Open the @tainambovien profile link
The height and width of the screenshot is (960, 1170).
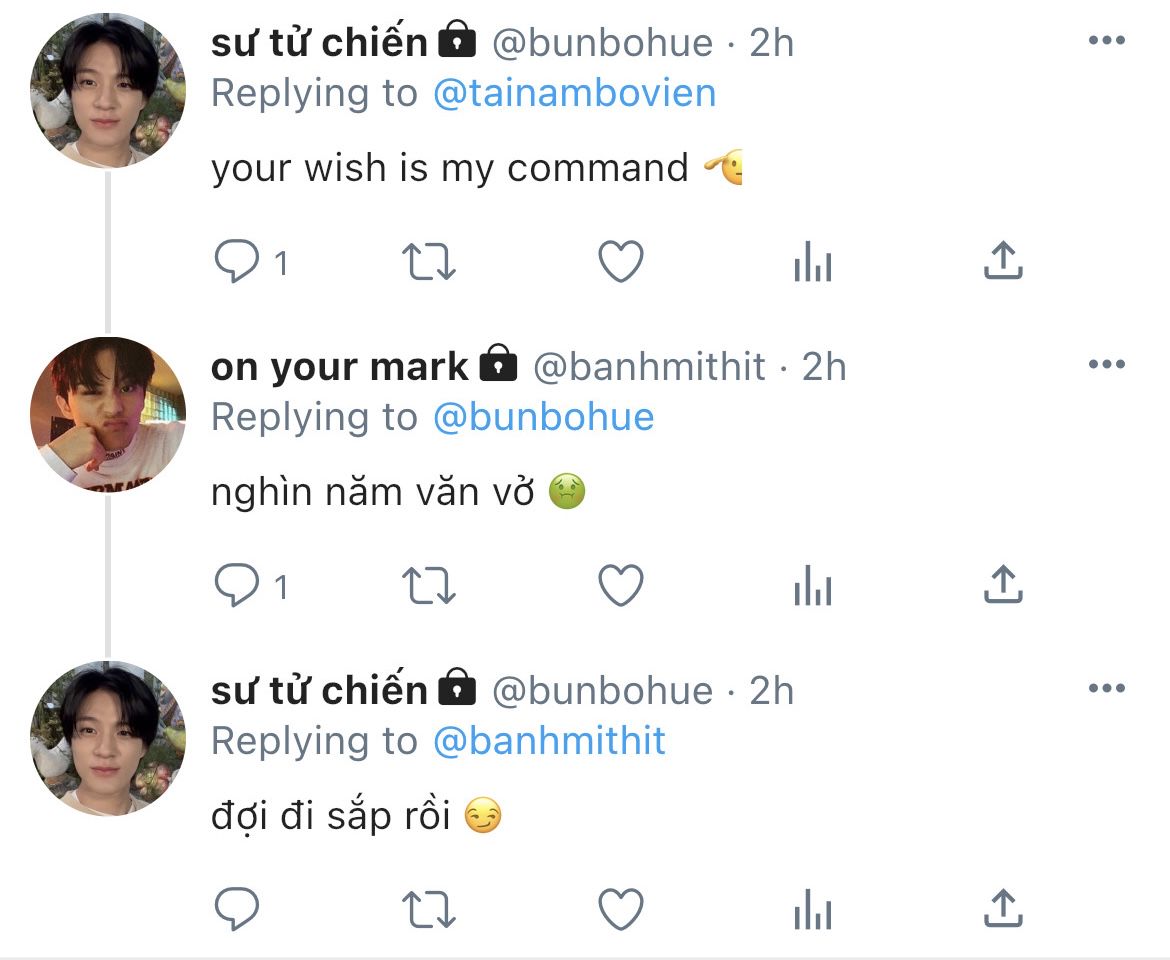coord(575,93)
